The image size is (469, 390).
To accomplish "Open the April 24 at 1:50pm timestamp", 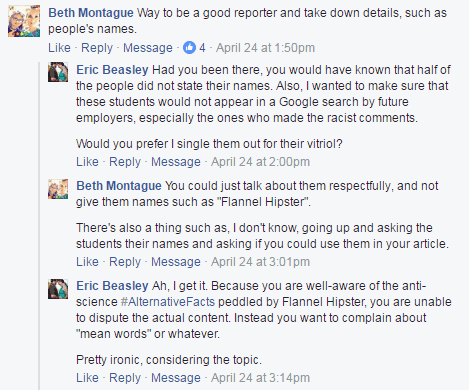I will [x=265, y=48].
